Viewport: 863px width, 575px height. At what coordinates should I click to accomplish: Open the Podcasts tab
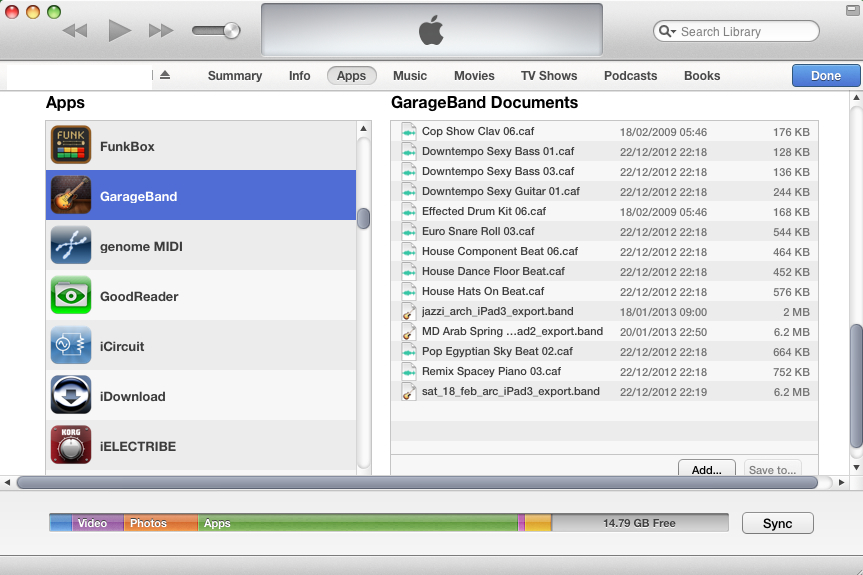tap(631, 76)
